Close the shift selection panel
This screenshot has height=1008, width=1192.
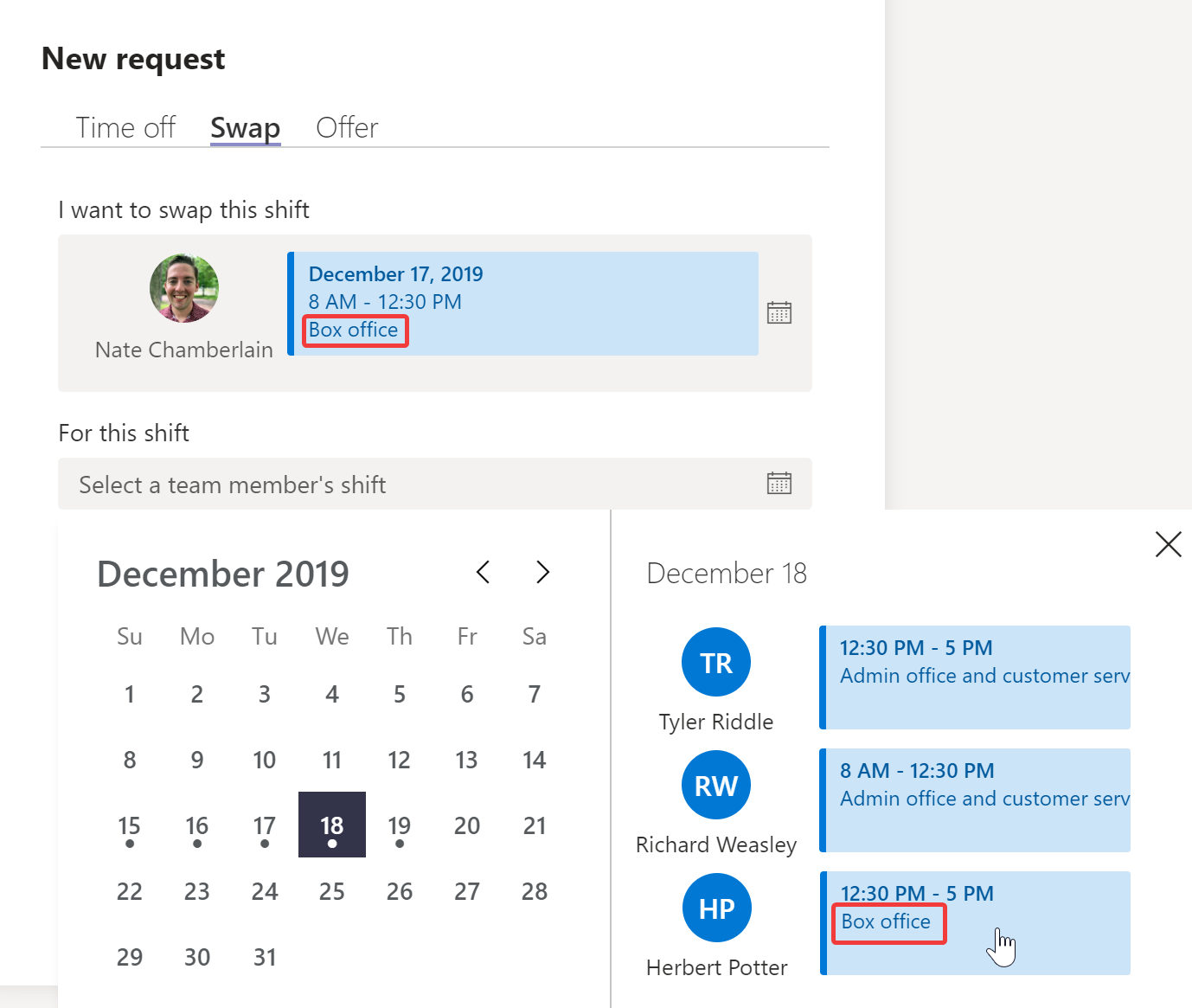[x=1169, y=544]
